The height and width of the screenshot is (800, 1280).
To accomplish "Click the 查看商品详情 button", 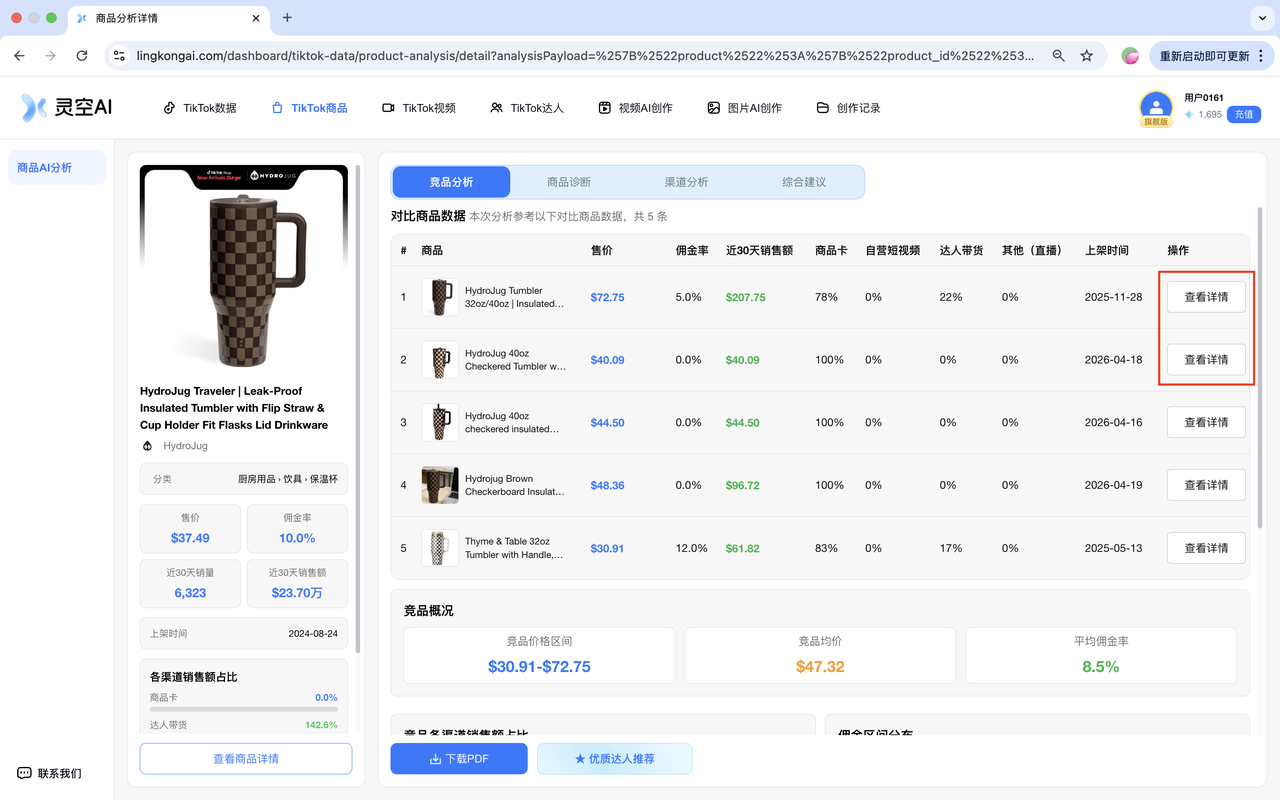I will tap(246, 759).
